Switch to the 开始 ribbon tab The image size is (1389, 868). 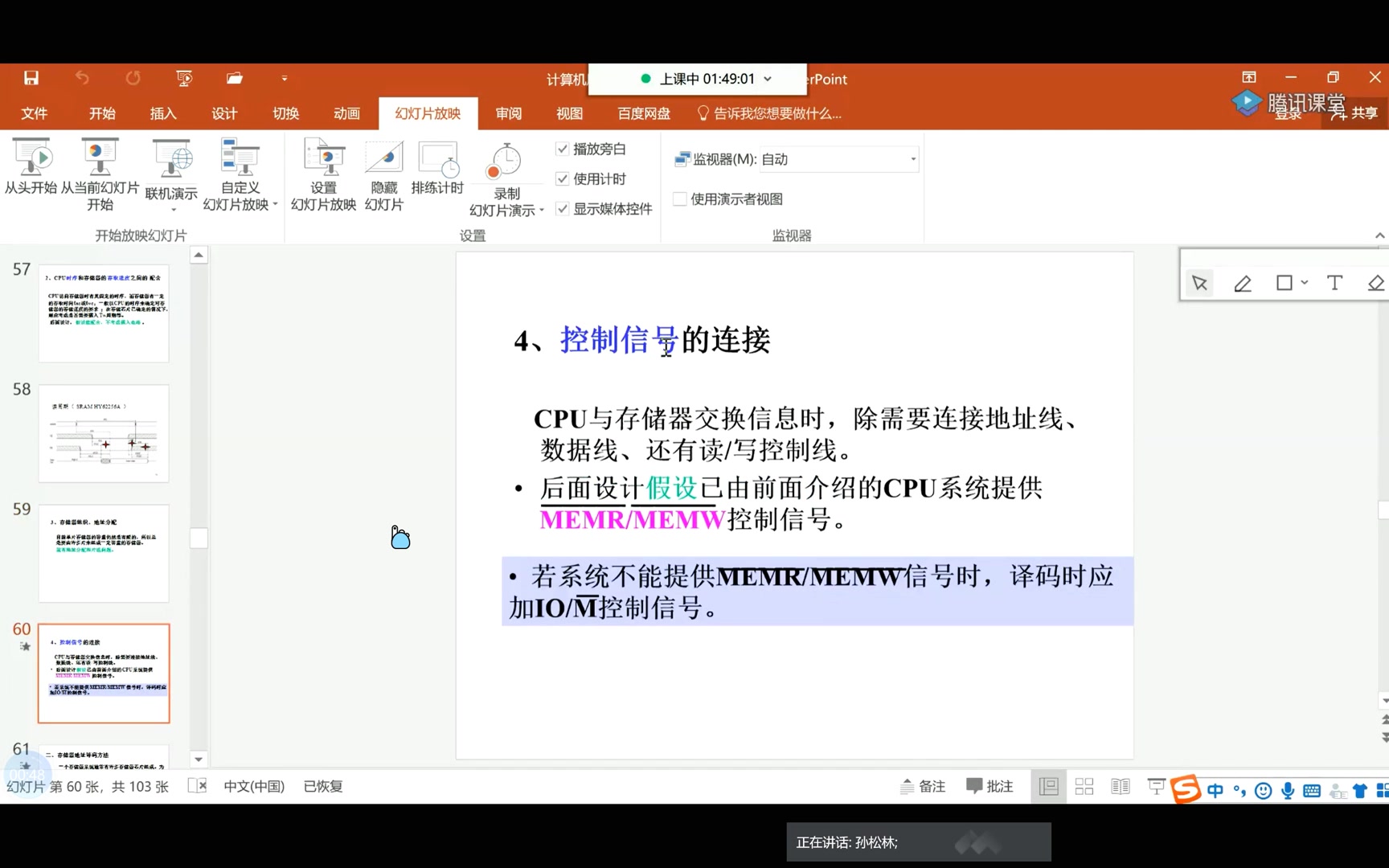coord(102,113)
